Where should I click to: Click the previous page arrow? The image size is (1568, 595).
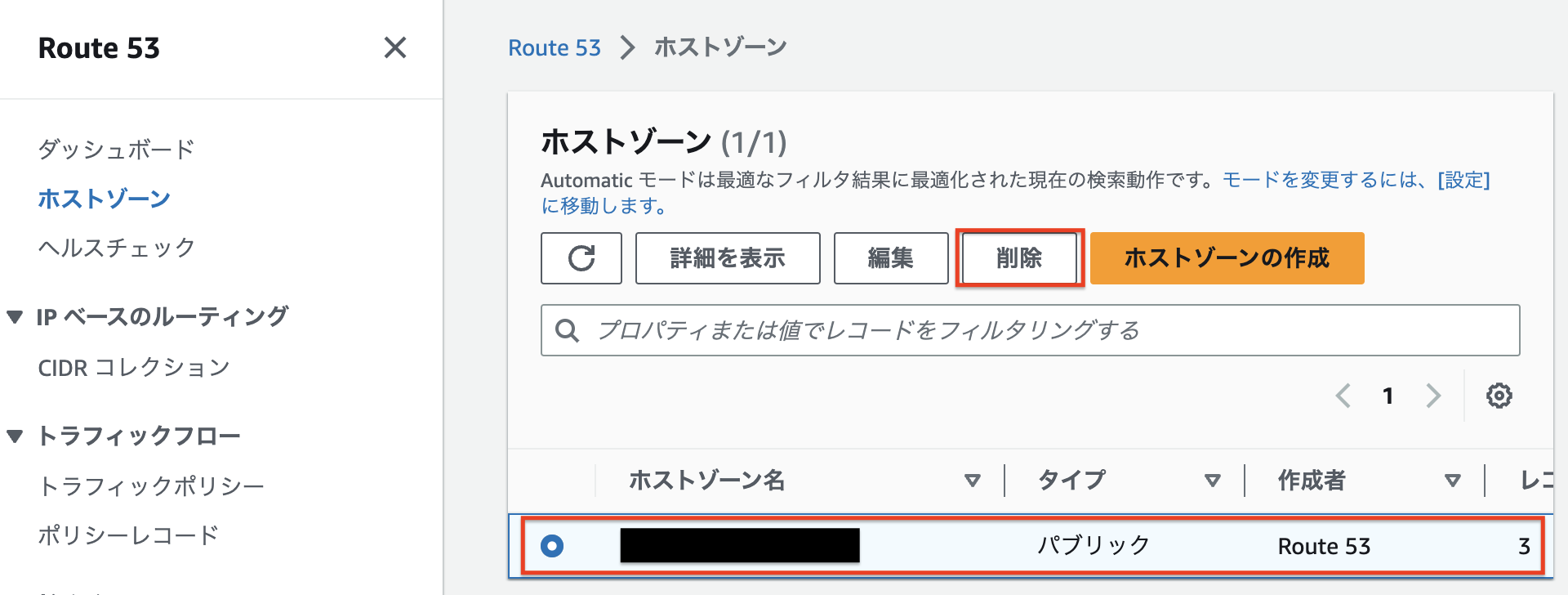[x=1343, y=396]
